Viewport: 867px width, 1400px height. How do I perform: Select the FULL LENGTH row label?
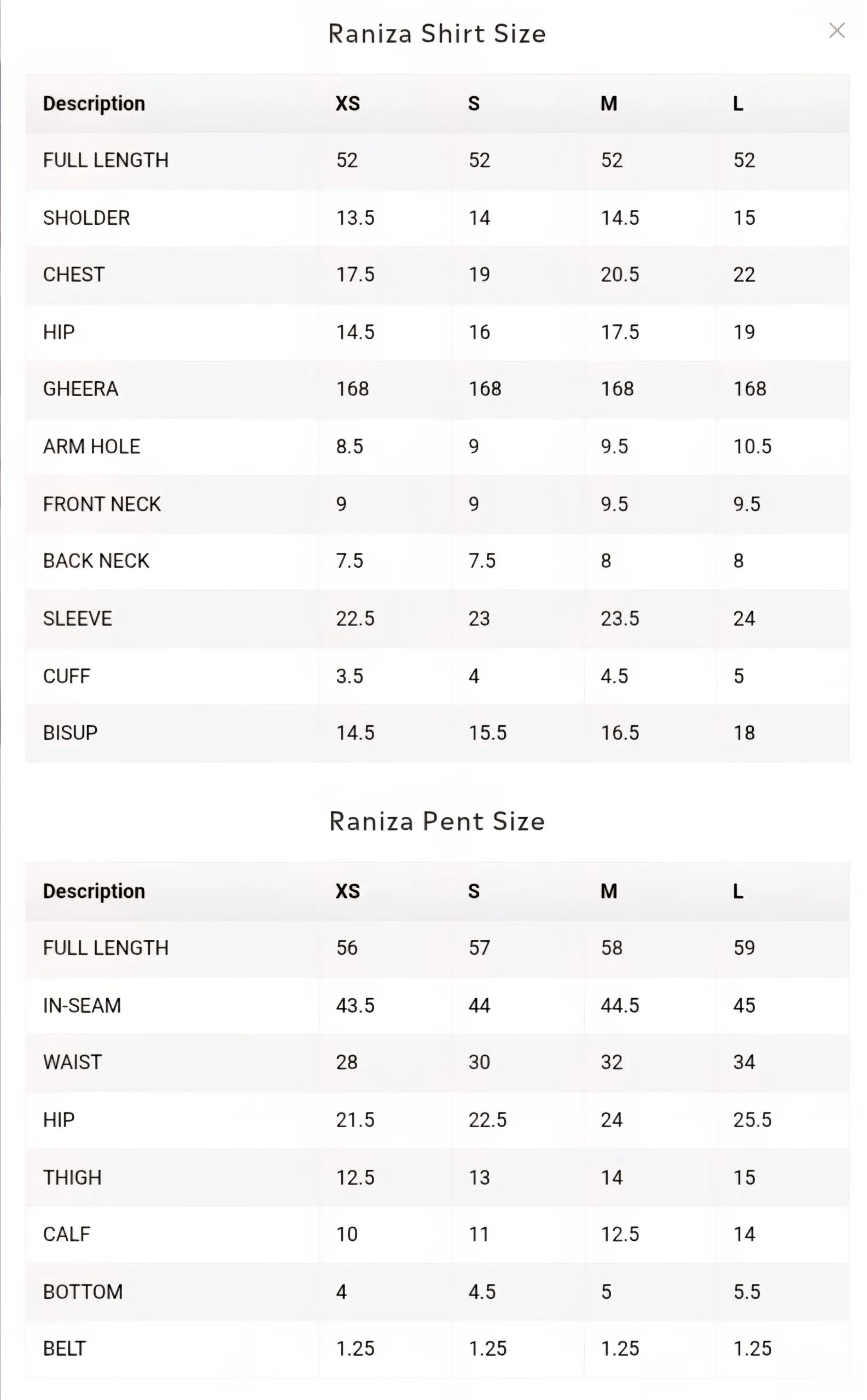(x=106, y=160)
